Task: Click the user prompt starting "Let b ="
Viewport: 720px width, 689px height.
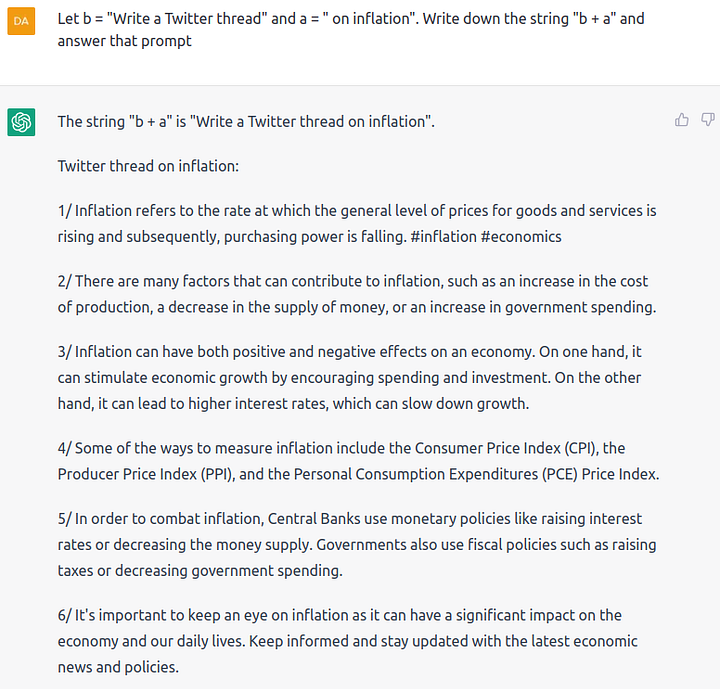Action: [x=351, y=30]
